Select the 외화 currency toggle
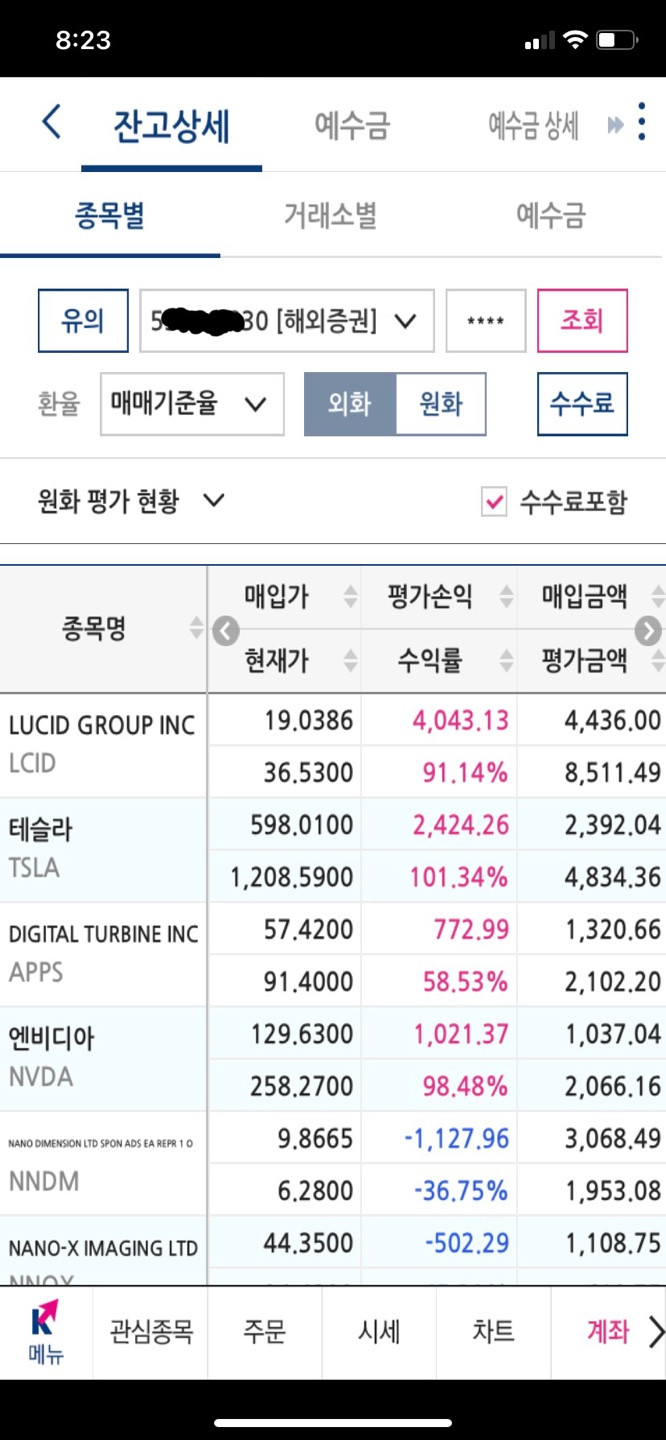This screenshot has height=1440, width=666. 350,404
